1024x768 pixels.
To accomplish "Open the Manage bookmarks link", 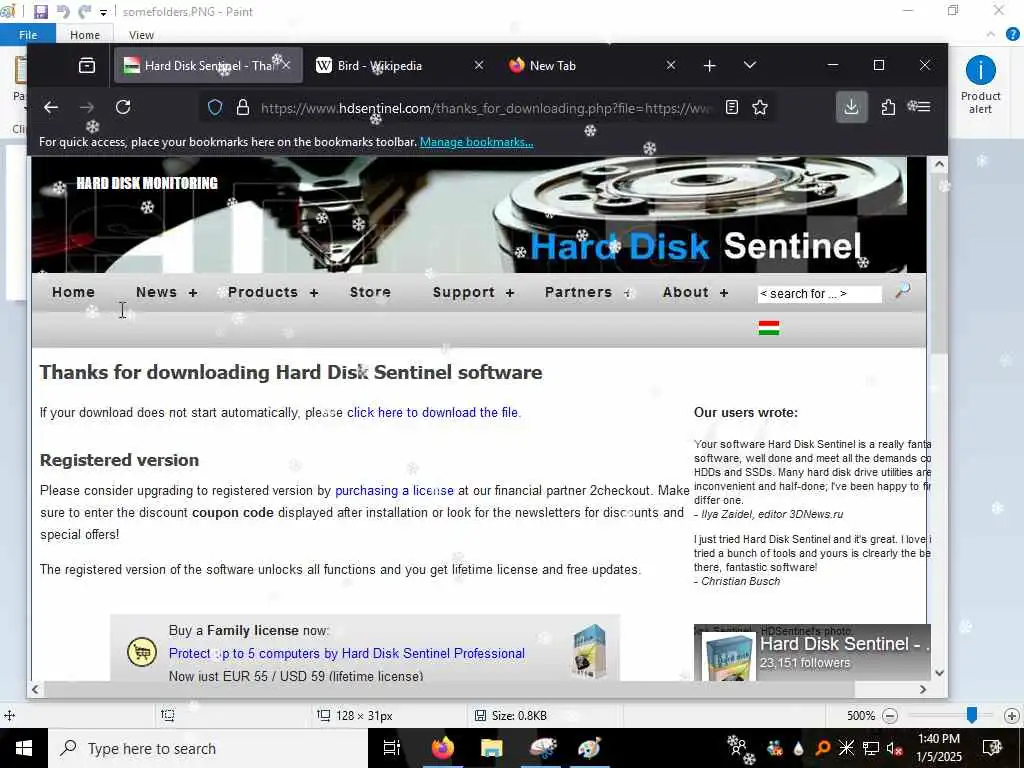I will 476,142.
